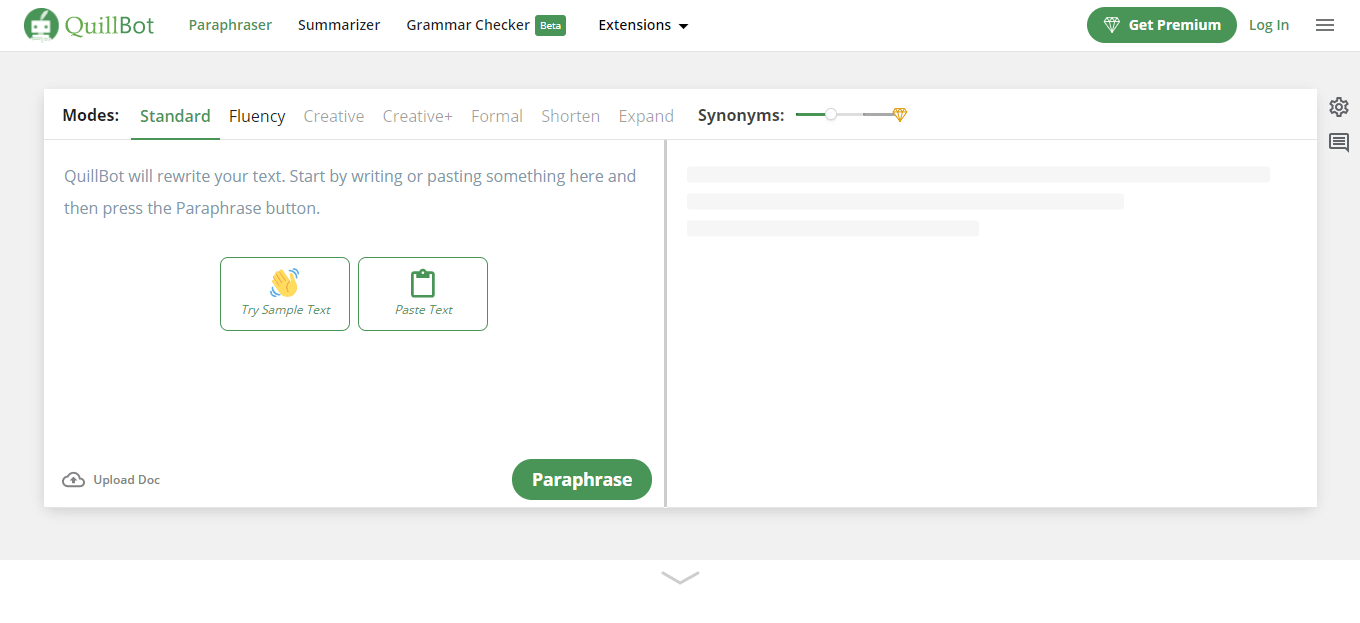Switch to Creative mode

click(334, 116)
